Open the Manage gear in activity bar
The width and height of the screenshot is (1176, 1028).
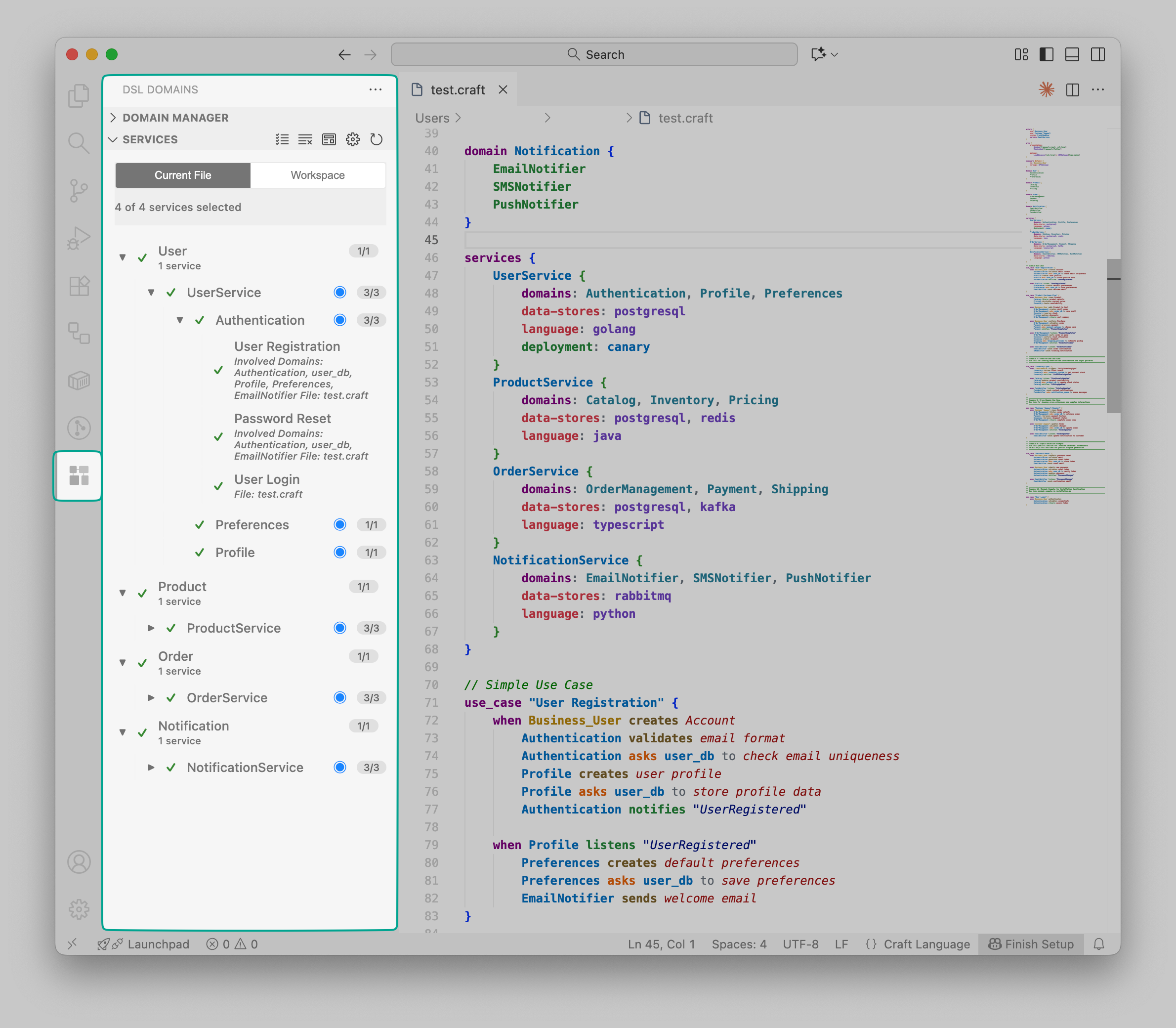(79, 909)
